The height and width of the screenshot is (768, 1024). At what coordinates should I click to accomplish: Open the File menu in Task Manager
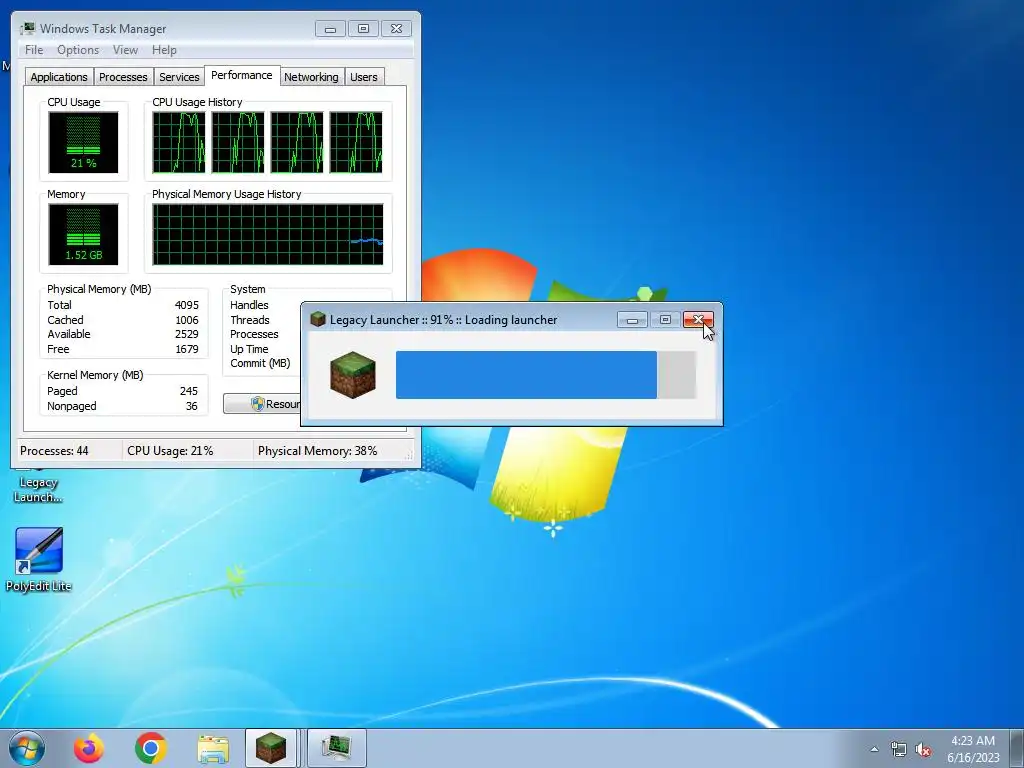(34, 50)
